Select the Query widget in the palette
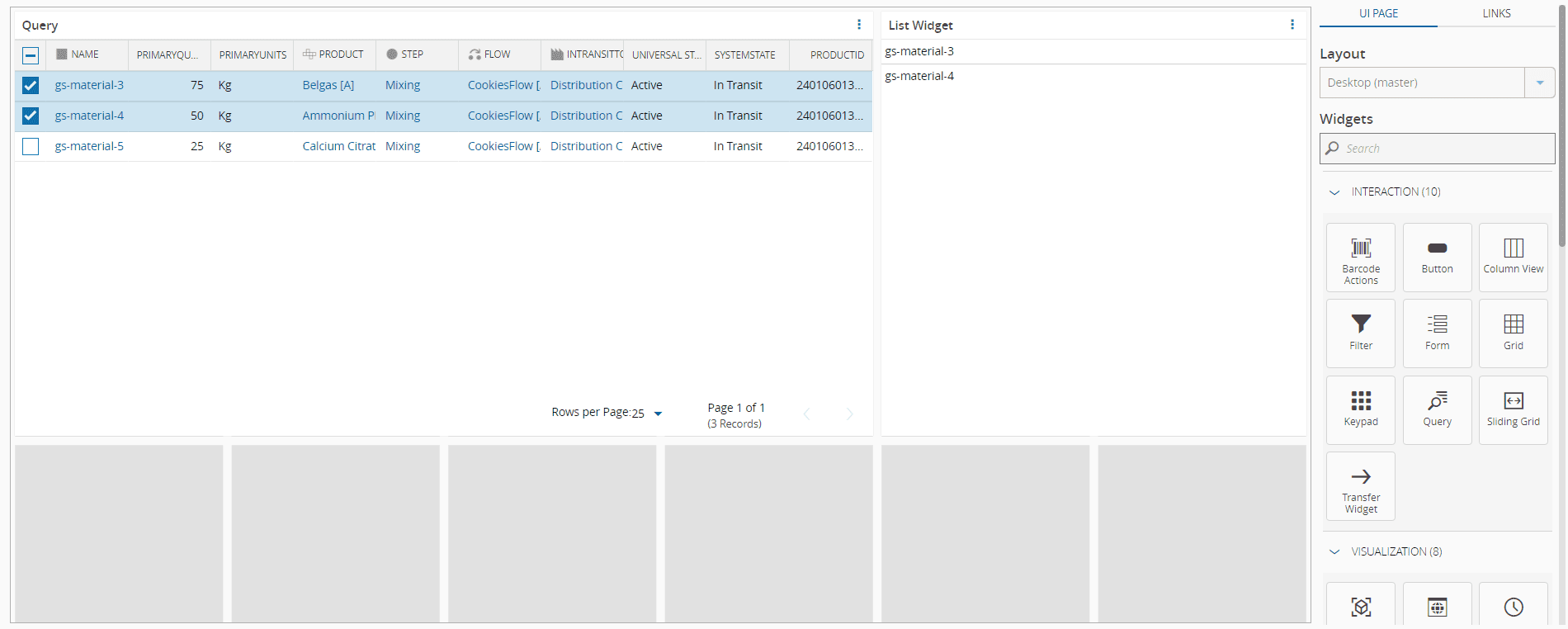The height and width of the screenshot is (629, 1568). pos(1437,410)
